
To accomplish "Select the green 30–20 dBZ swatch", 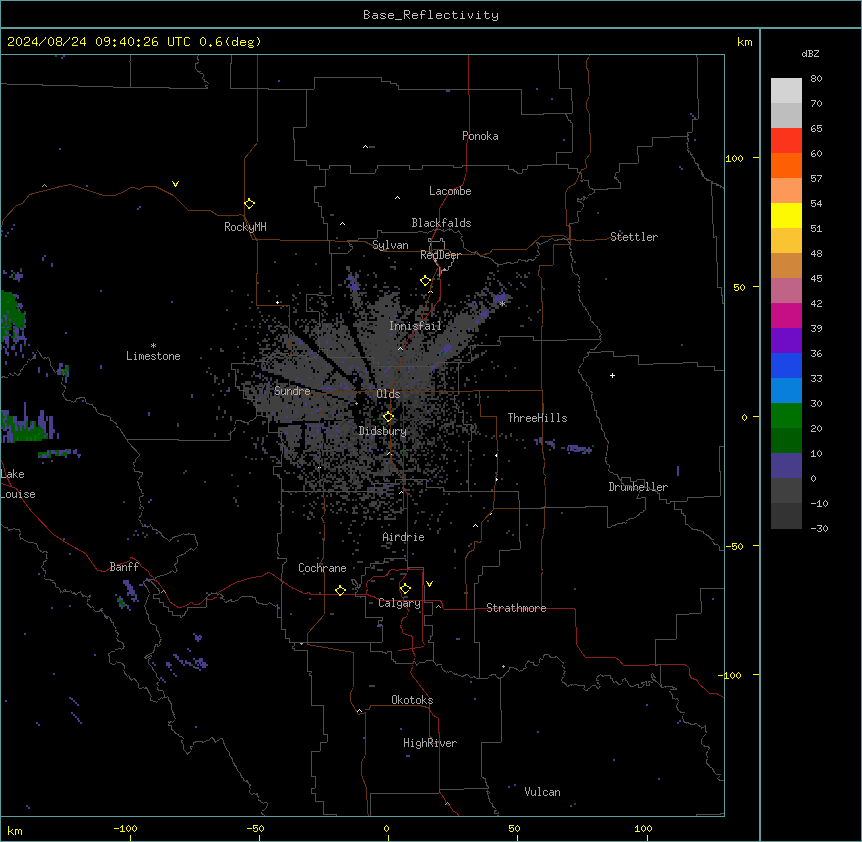I will click(786, 416).
